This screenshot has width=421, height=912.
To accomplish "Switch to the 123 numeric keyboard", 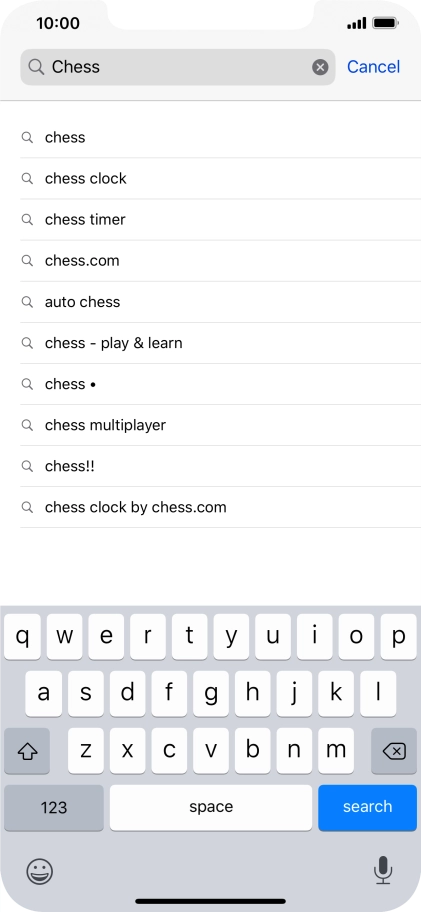I will [x=53, y=807].
